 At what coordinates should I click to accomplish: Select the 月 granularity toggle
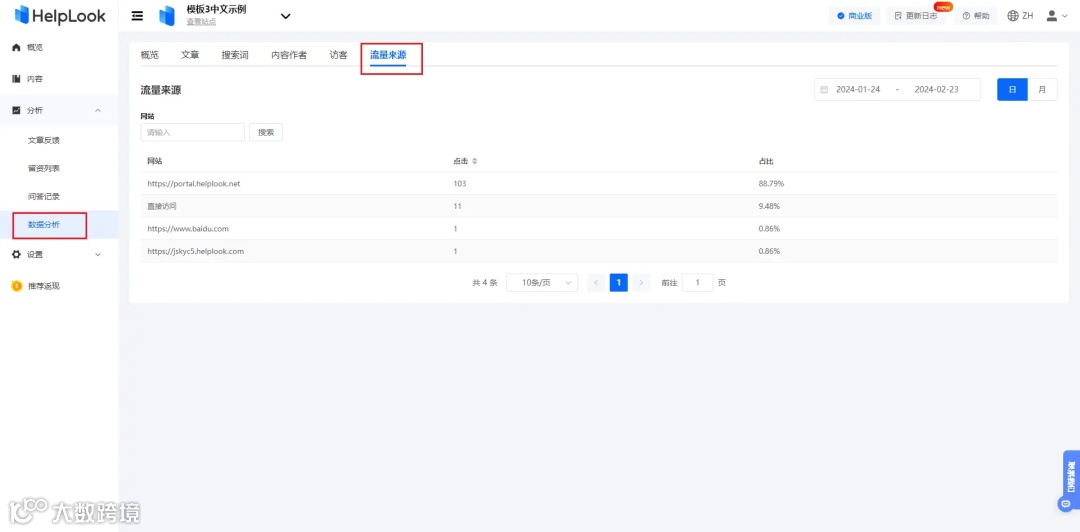click(x=1042, y=90)
